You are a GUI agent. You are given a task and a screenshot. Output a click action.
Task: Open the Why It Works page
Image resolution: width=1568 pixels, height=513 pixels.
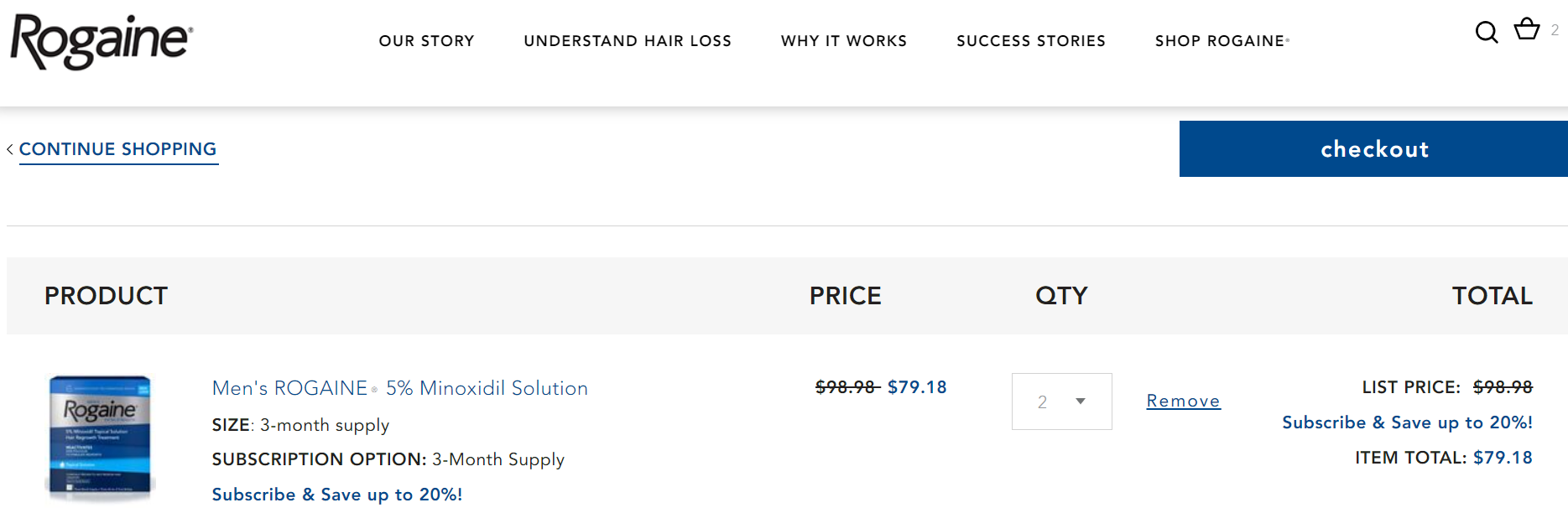coord(843,41)
